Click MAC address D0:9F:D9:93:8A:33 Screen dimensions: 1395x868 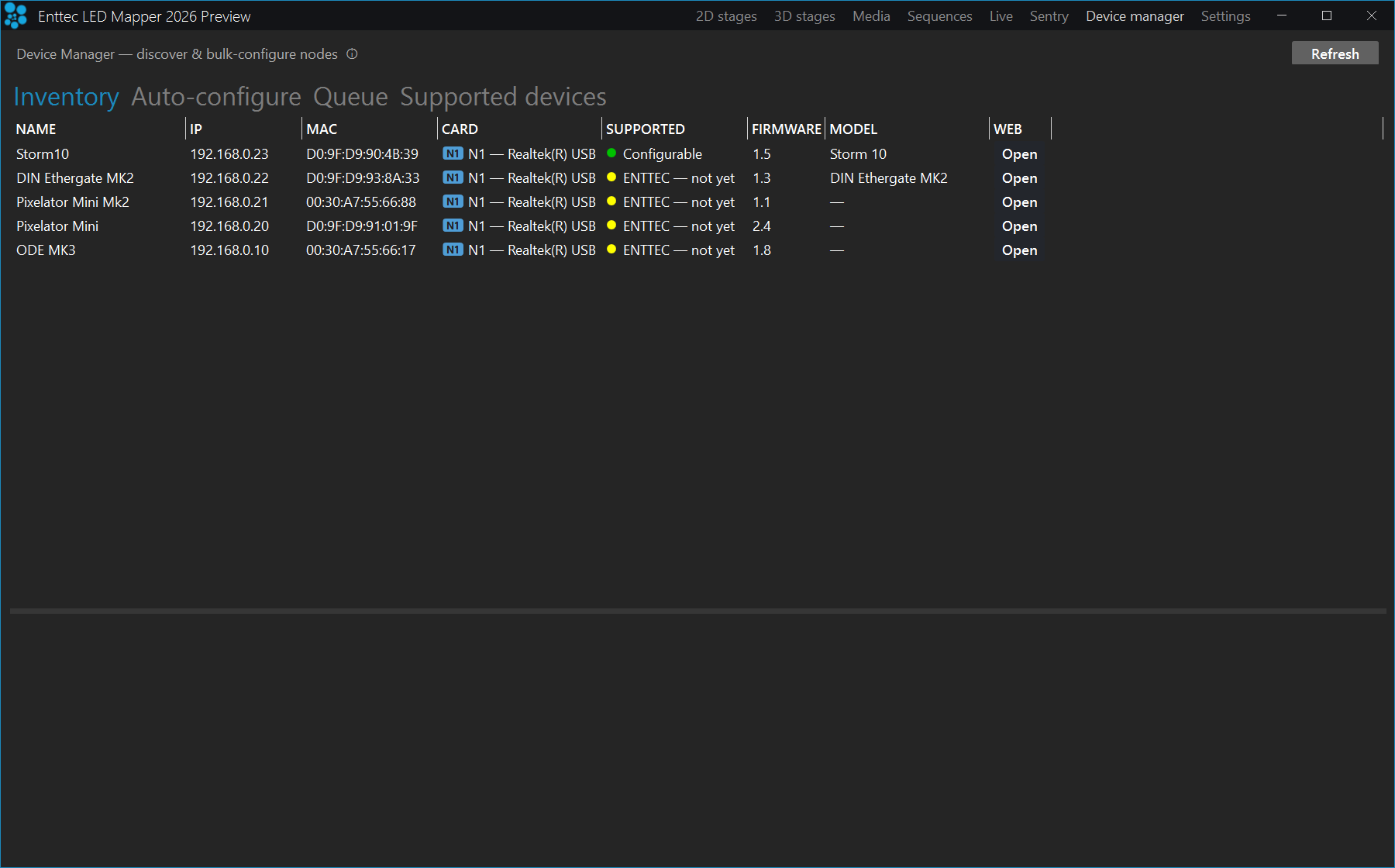363,178
